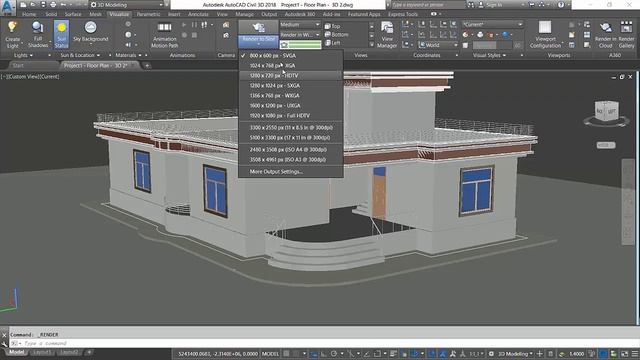
Task: Open the Render Gallery
Action: (x=627, y=35)
